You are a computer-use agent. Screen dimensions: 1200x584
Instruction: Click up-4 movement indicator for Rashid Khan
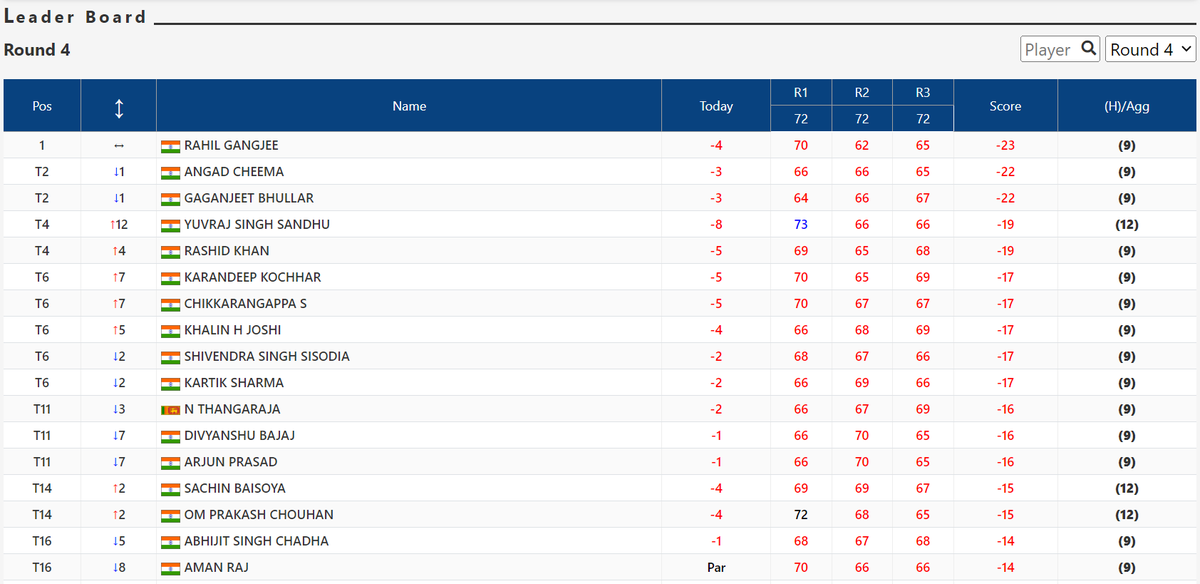[119, 251]
